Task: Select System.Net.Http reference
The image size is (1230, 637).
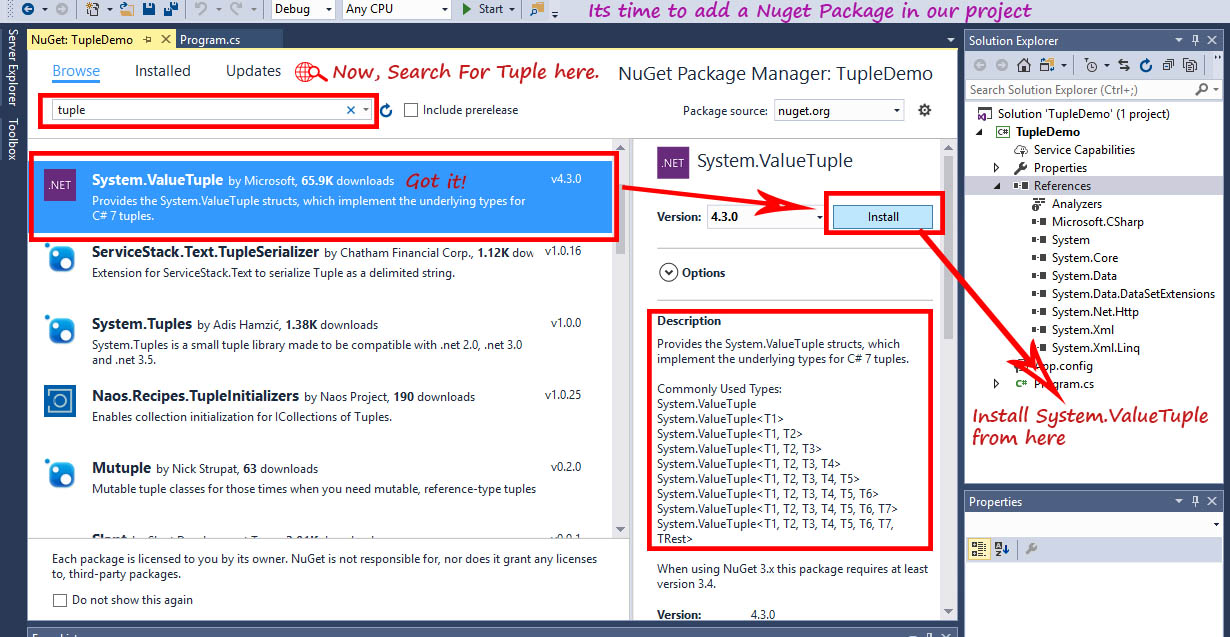Action: (1094, 312)
